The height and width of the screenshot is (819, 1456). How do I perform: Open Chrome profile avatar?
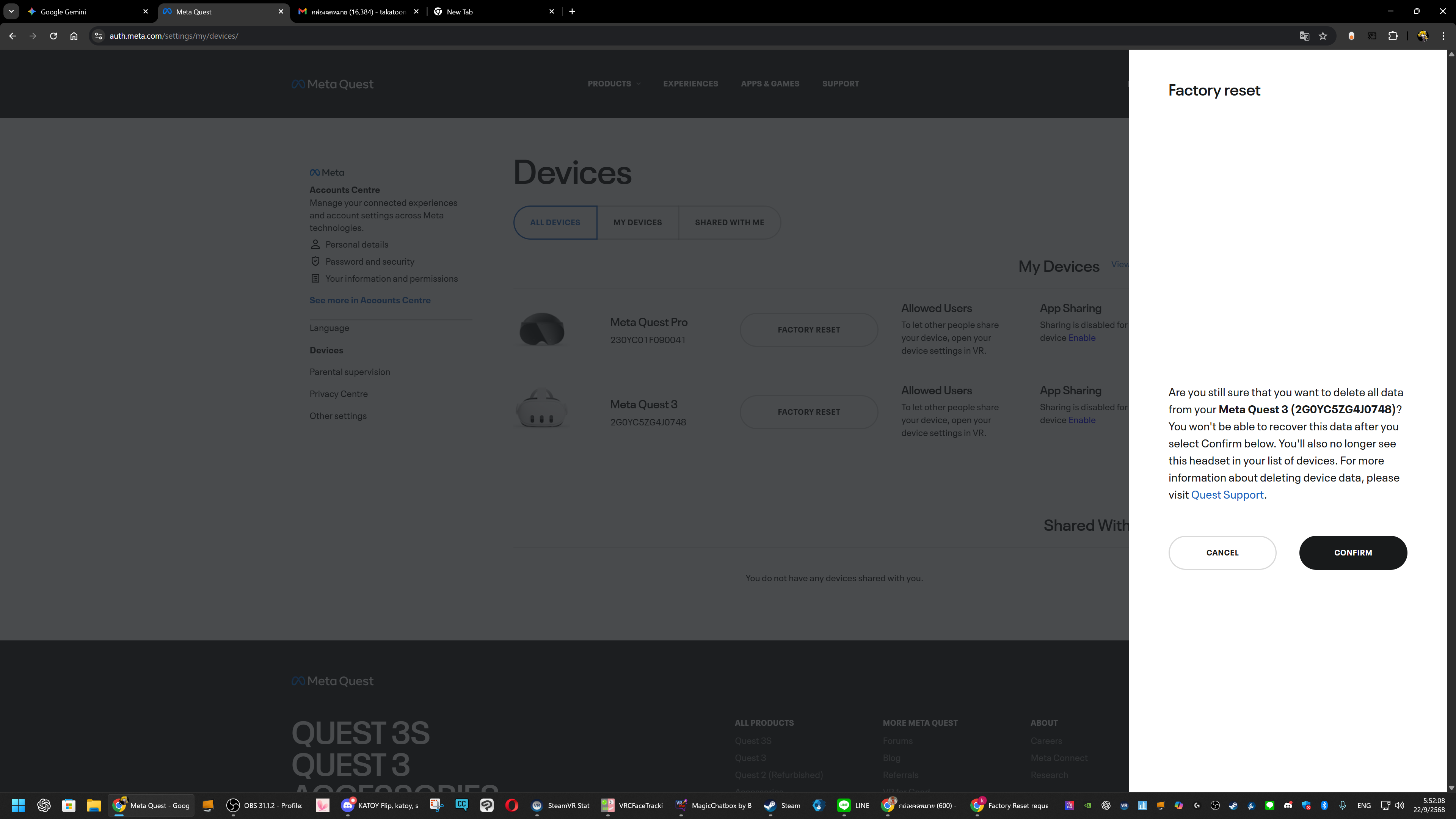point(1423,36)
